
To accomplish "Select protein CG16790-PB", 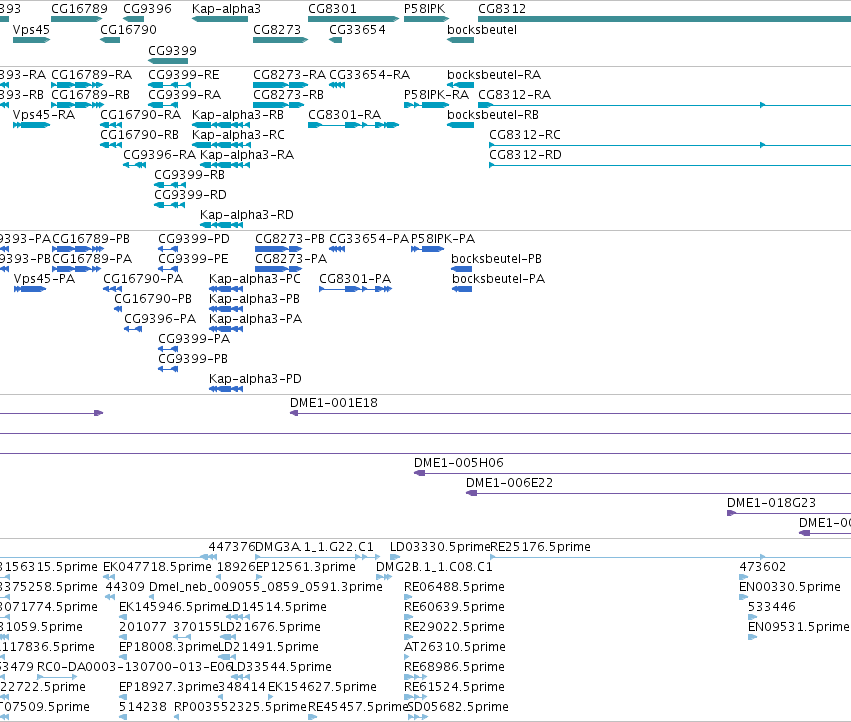I will [x=118, y=309].
